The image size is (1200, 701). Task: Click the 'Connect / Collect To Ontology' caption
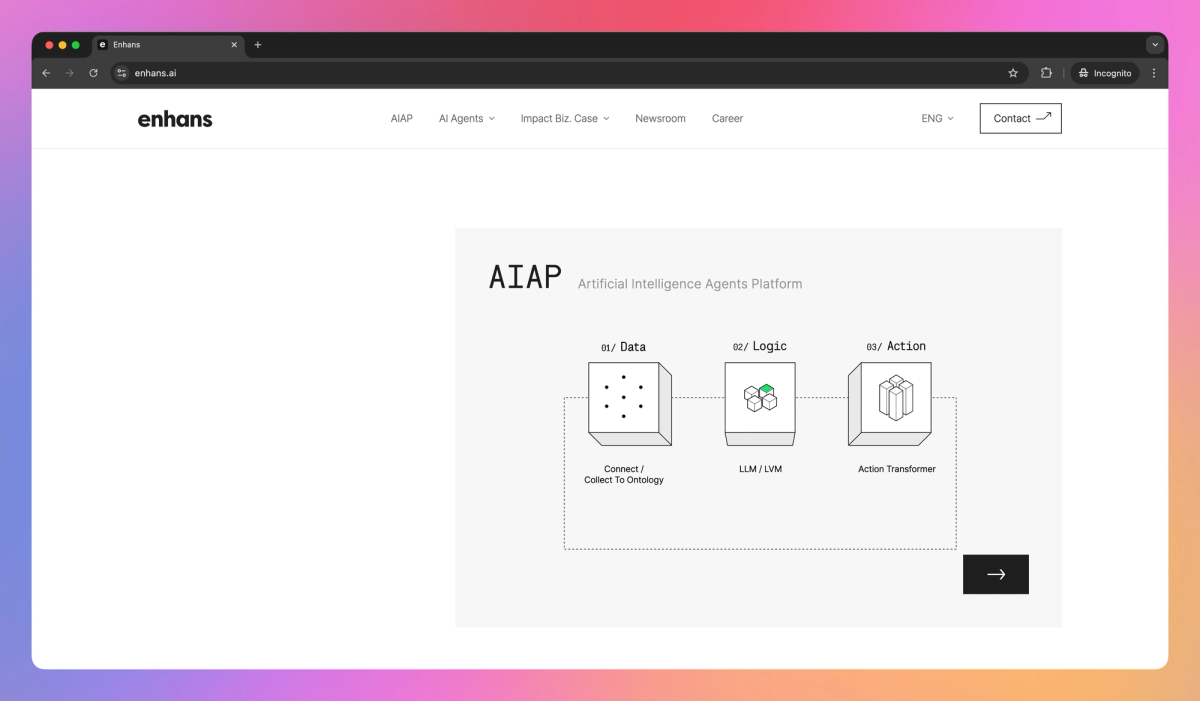point(624,474)
